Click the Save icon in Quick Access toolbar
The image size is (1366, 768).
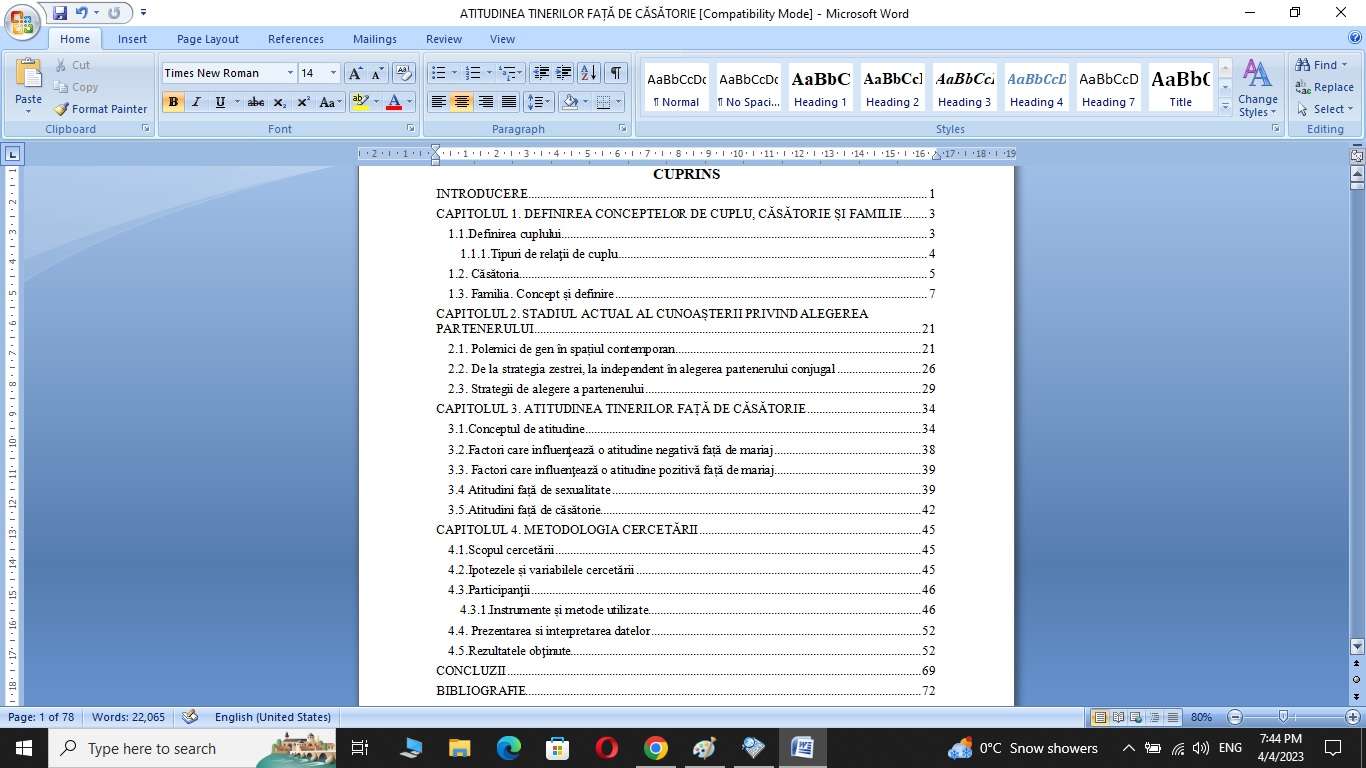click(60, 13)
